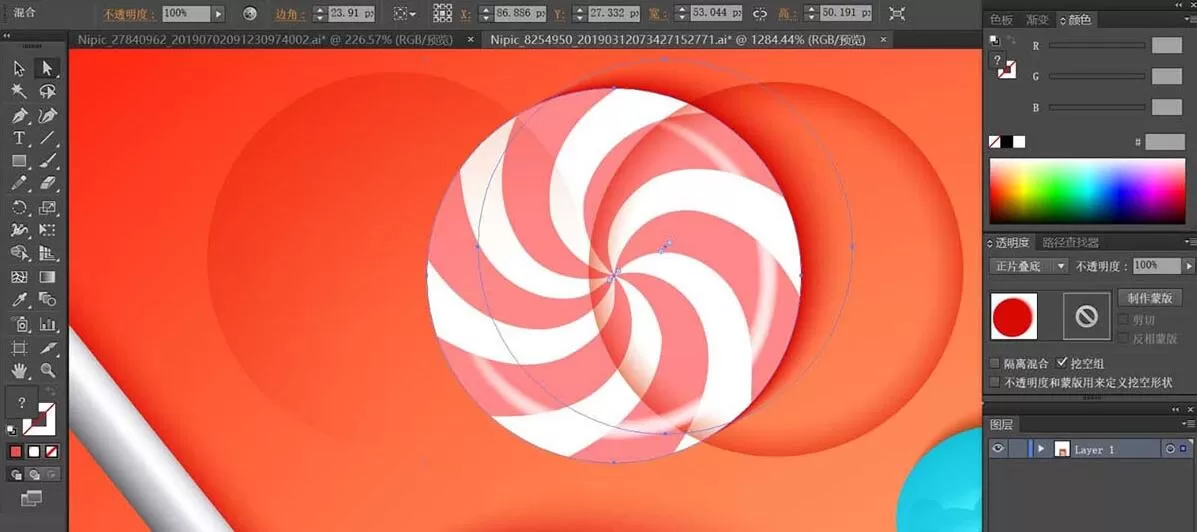Toggle constrain width and height proportions link

pyautogui.click(x=760, y=14)
